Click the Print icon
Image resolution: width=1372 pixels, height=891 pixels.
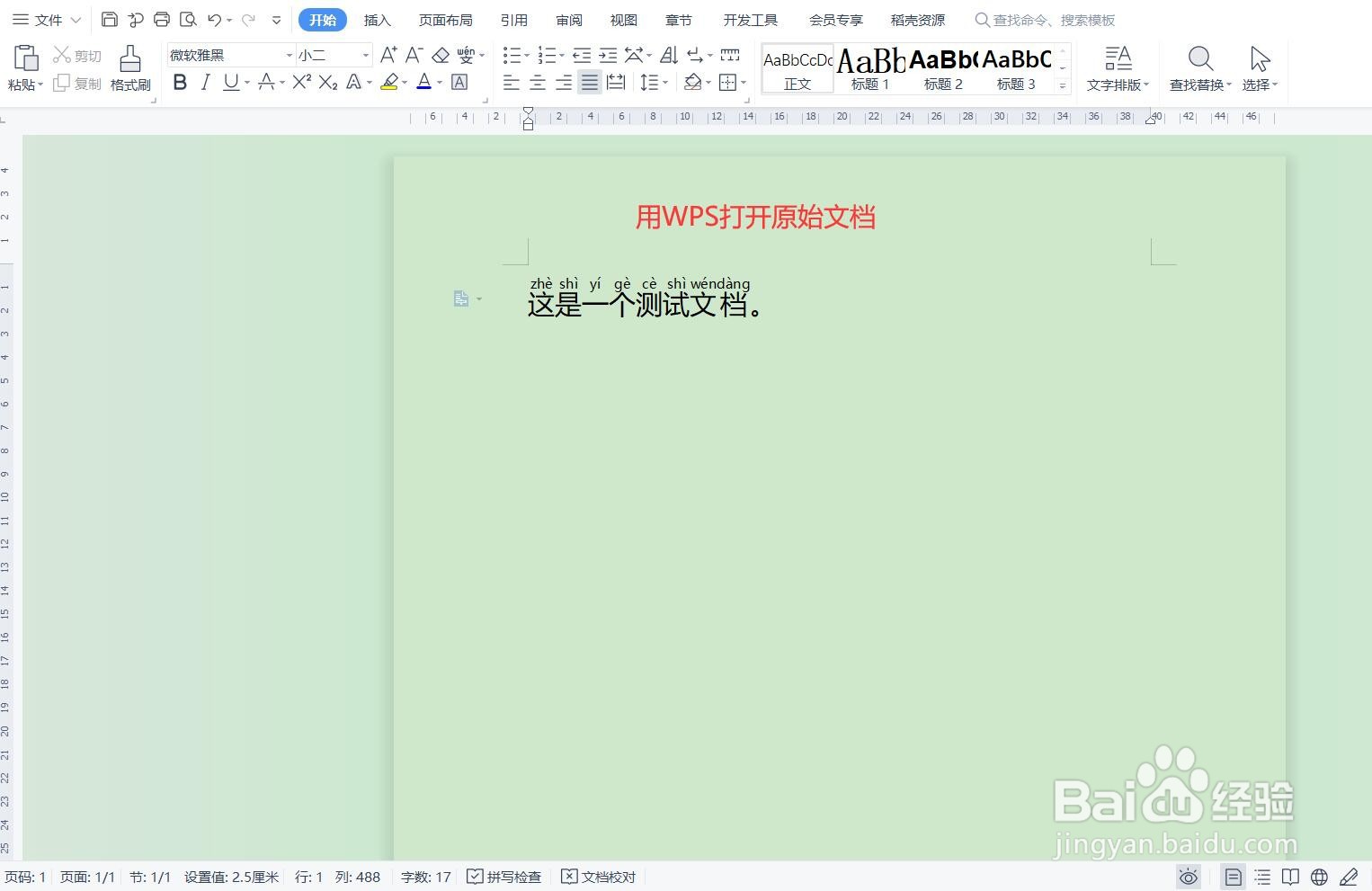(162, 19)
